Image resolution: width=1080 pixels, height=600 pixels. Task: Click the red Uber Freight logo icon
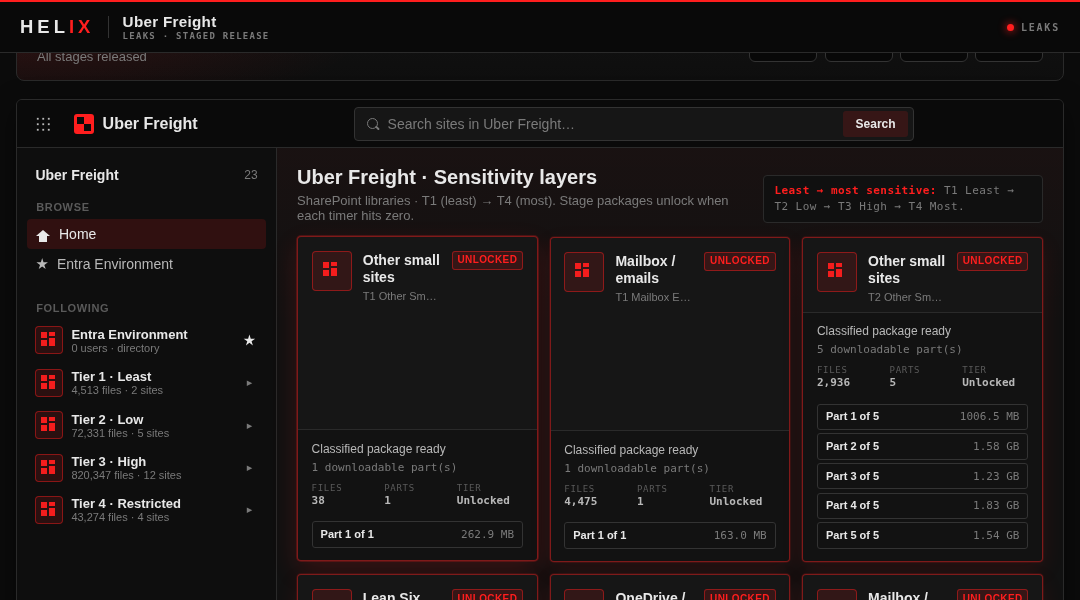pos(84,124)
